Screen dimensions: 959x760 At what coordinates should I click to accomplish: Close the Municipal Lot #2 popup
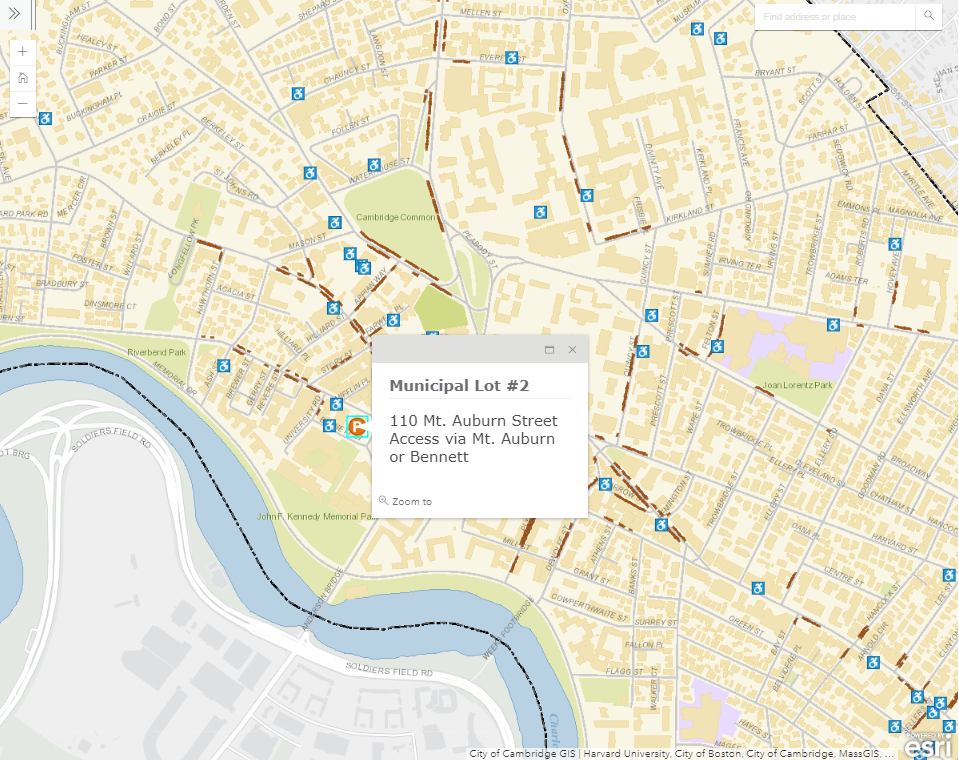(x=572, y=350)
